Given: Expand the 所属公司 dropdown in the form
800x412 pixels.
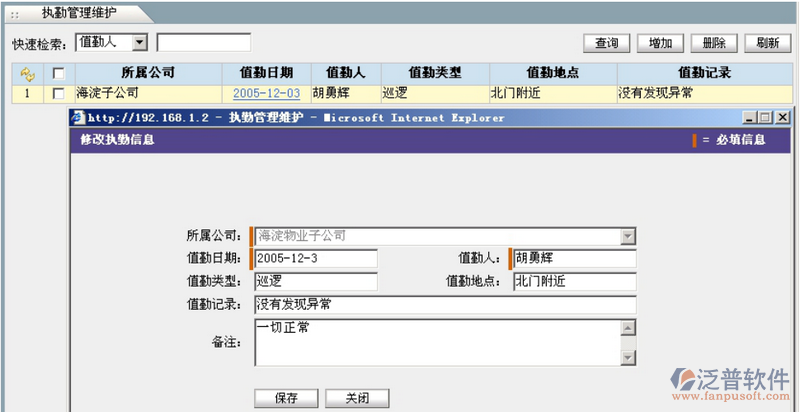Looking at the screenshot, I should pos(628,236).
